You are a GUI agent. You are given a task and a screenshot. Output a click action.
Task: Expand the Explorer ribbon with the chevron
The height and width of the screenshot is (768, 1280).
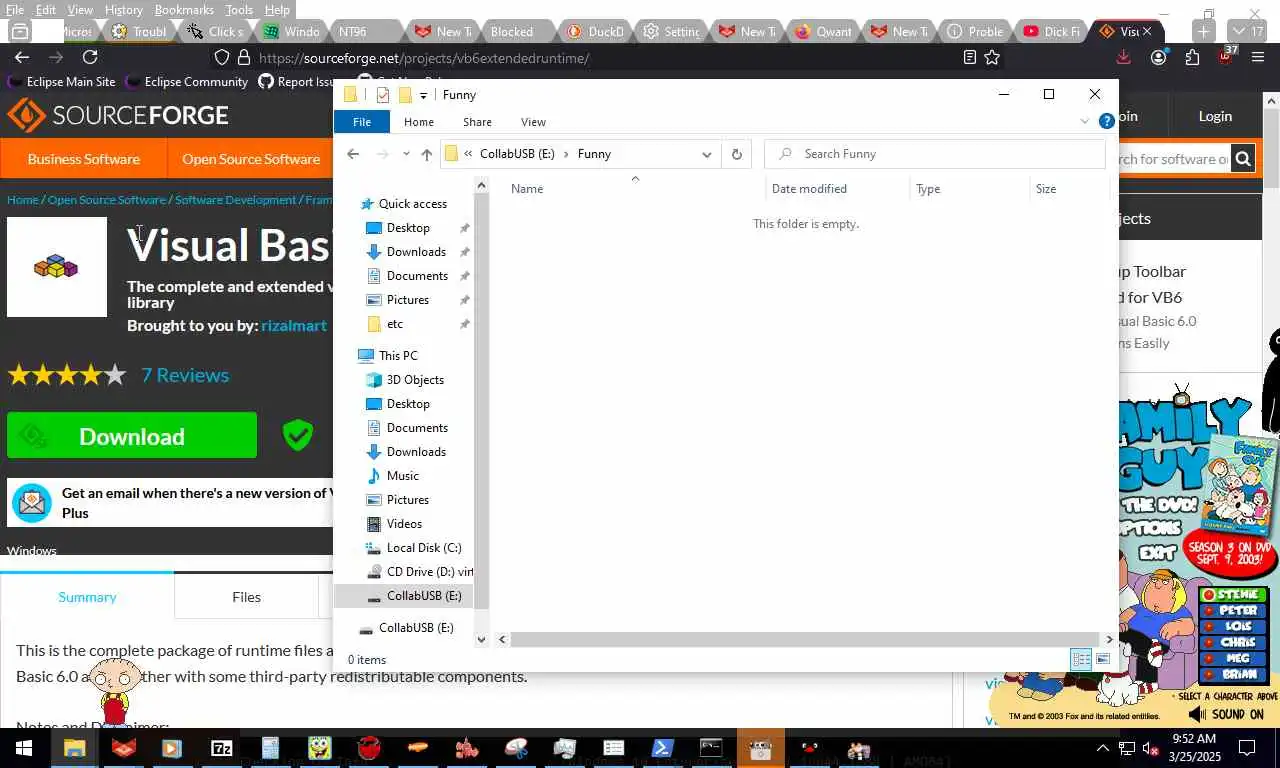[x=1085, y=121]
